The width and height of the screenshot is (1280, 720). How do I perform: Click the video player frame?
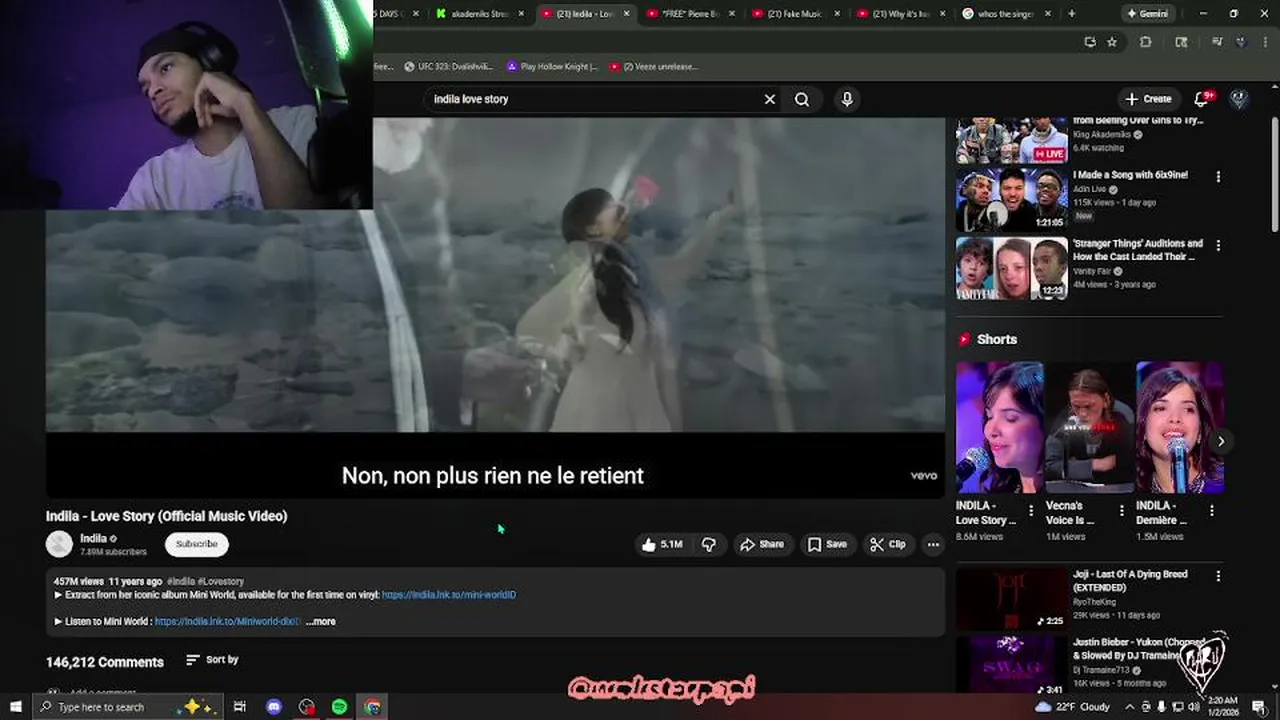click(x=495, y=308)
